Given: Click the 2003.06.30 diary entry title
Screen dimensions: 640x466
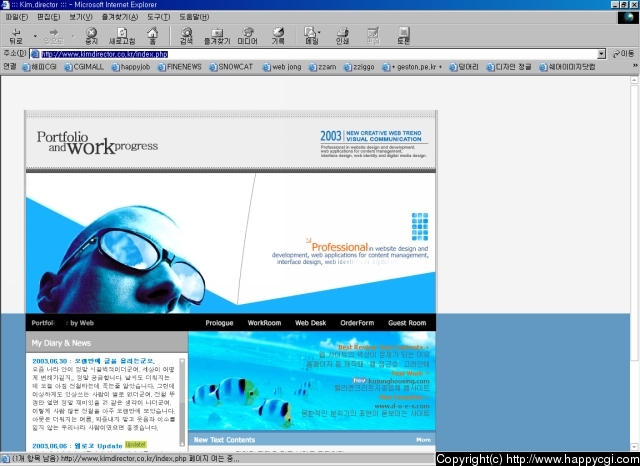Looking at the screenshot, I should 93,361.
